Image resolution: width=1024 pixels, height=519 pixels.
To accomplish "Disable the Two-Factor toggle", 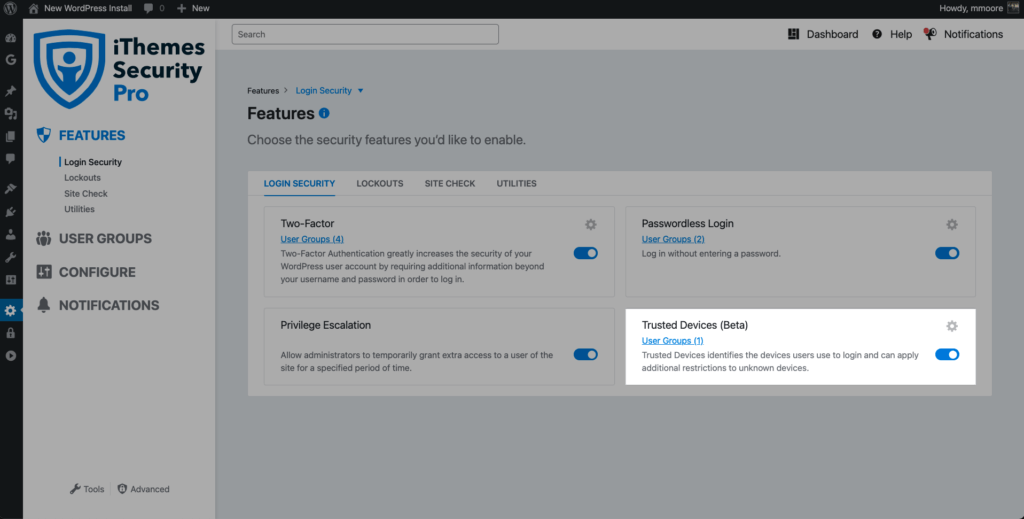I will pyautogui.click(x=586, y=253).
